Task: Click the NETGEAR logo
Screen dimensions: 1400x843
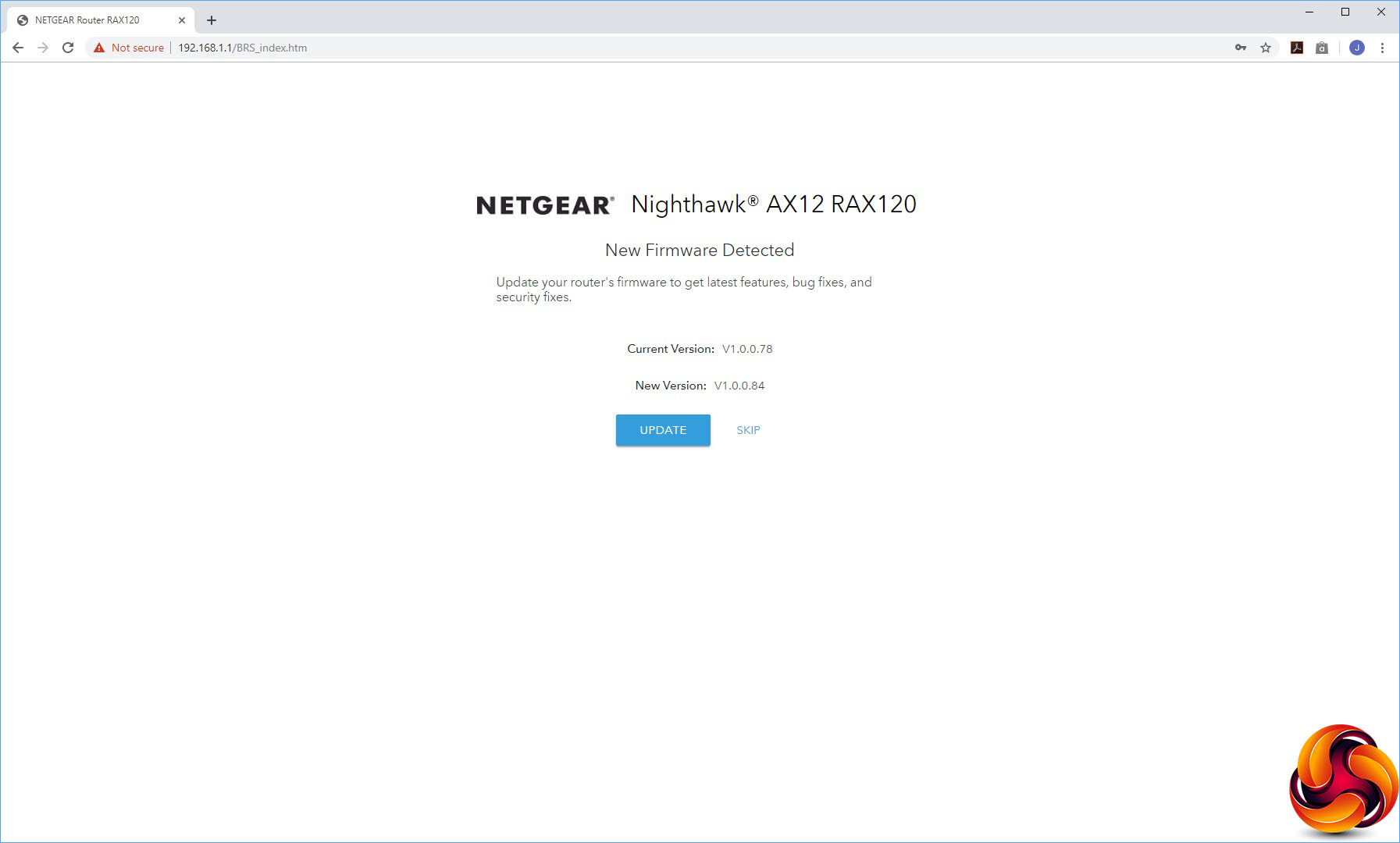Action: click(545, 205)
